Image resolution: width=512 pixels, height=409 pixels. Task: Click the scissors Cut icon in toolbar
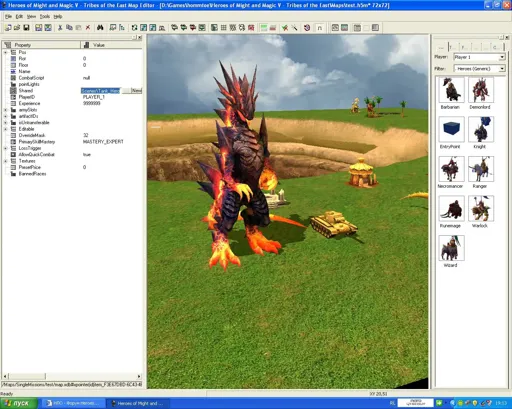click(x=60, y=28)
